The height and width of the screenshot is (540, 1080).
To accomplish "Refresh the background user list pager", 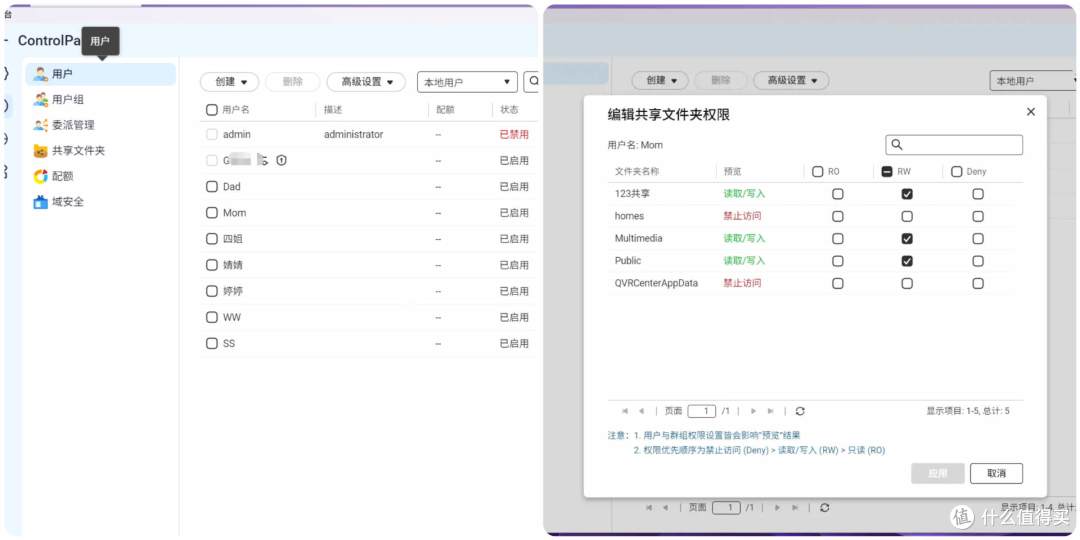I will [824, 508].
